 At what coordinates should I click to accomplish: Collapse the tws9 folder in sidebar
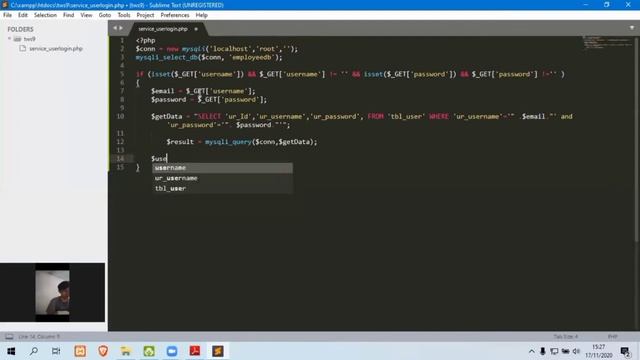click(9, 39)
